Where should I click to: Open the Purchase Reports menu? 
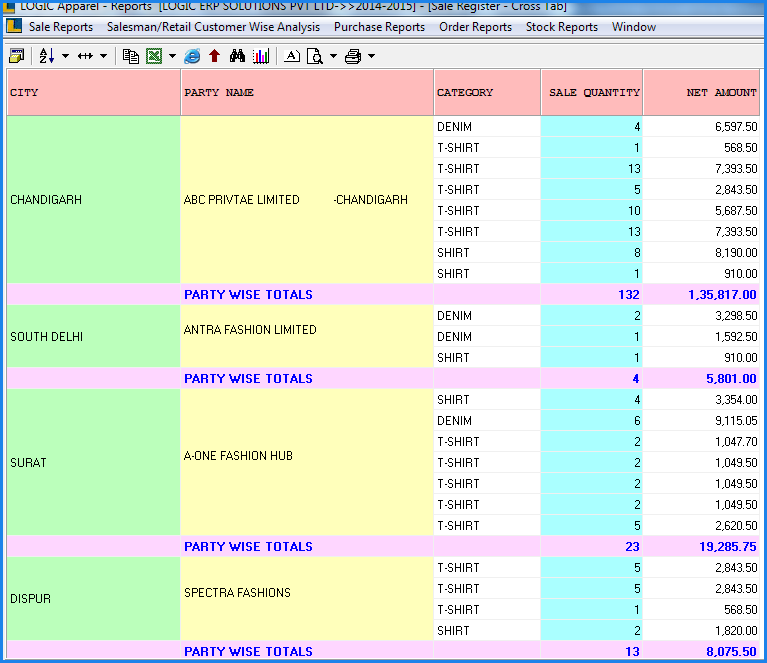coord(379,27)
